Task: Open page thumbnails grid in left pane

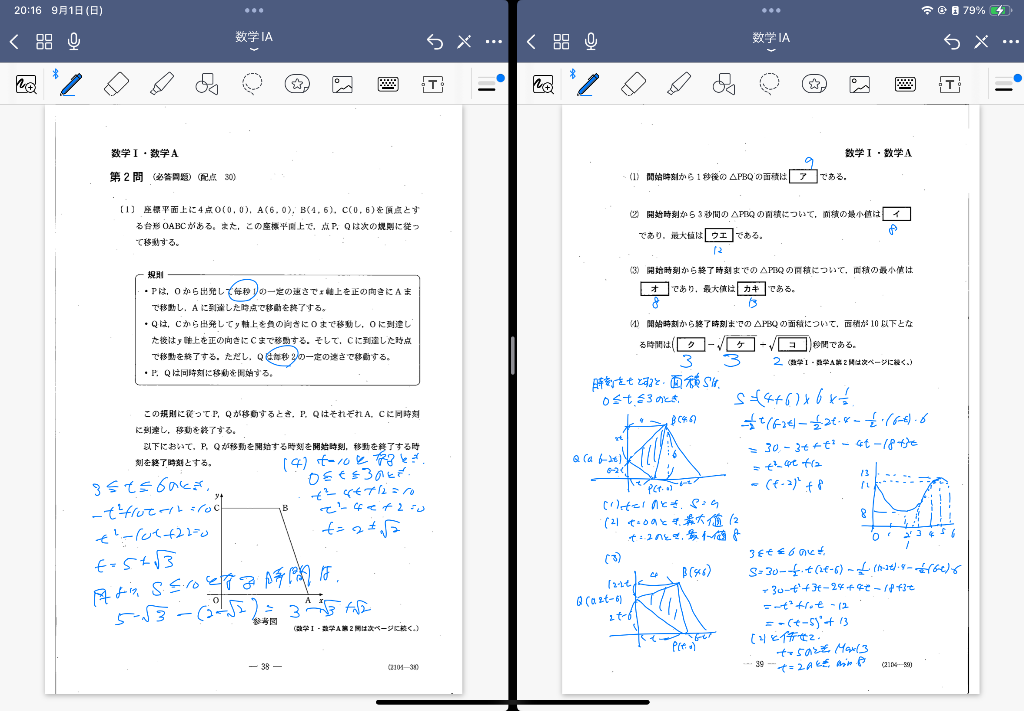Action: pyautogui.click(x=44, y=41)
